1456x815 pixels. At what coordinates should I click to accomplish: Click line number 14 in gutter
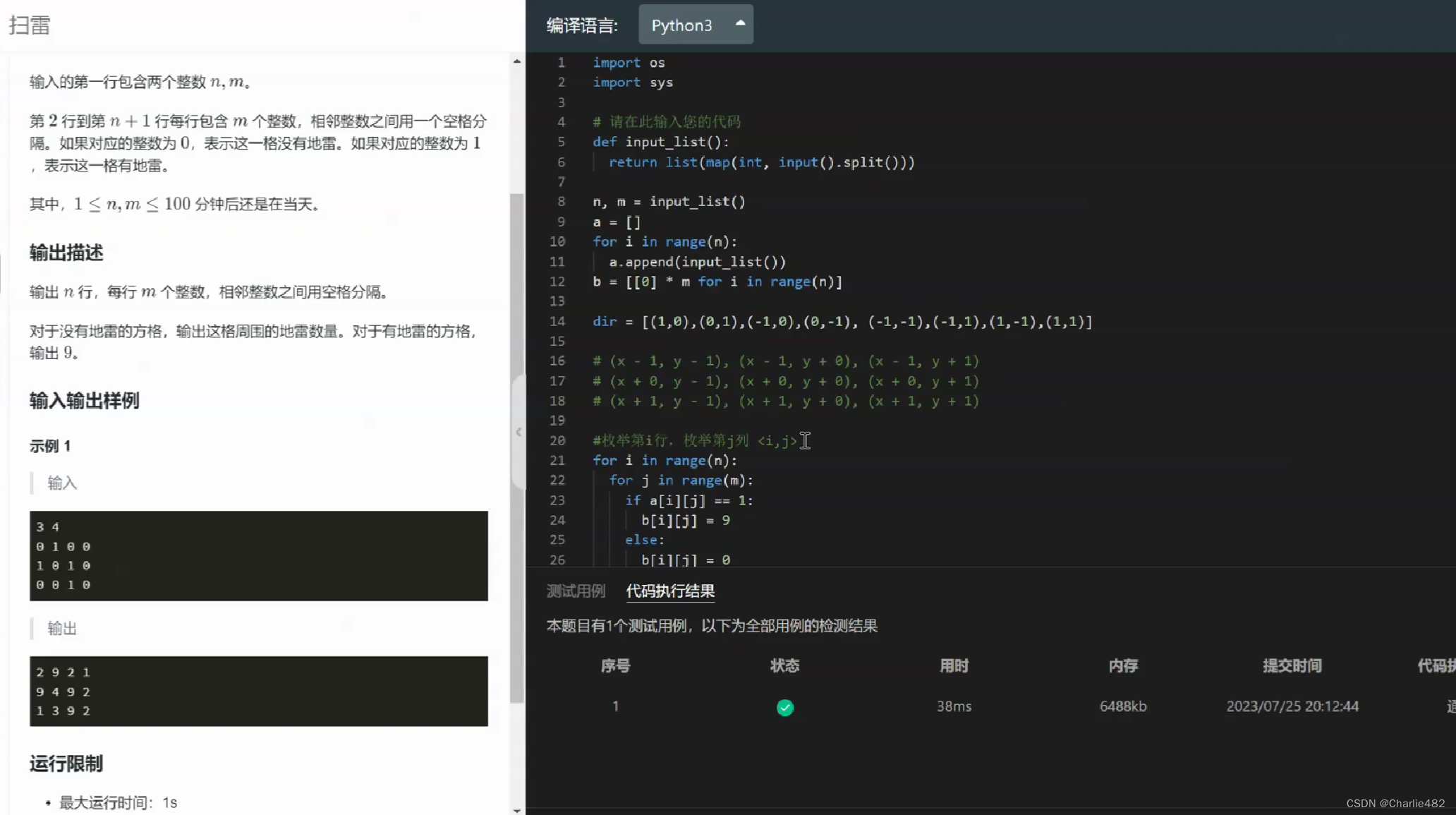tap(557, 322)
